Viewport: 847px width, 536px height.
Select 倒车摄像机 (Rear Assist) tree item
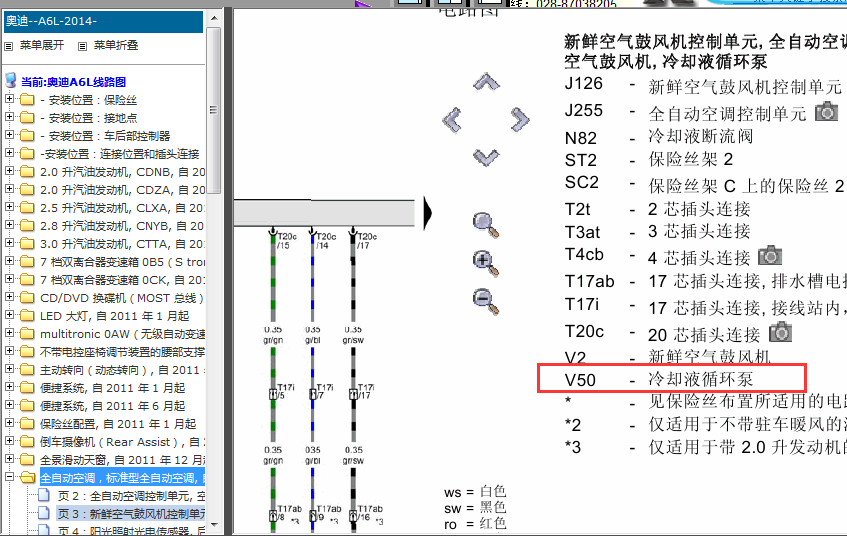point(123,442)
